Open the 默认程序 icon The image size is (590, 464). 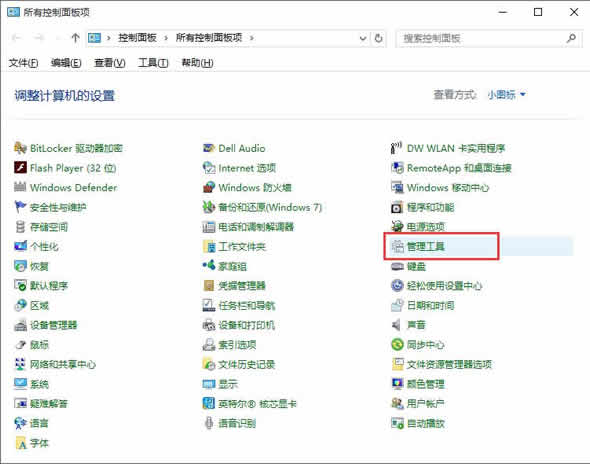(x=20, y=286)
